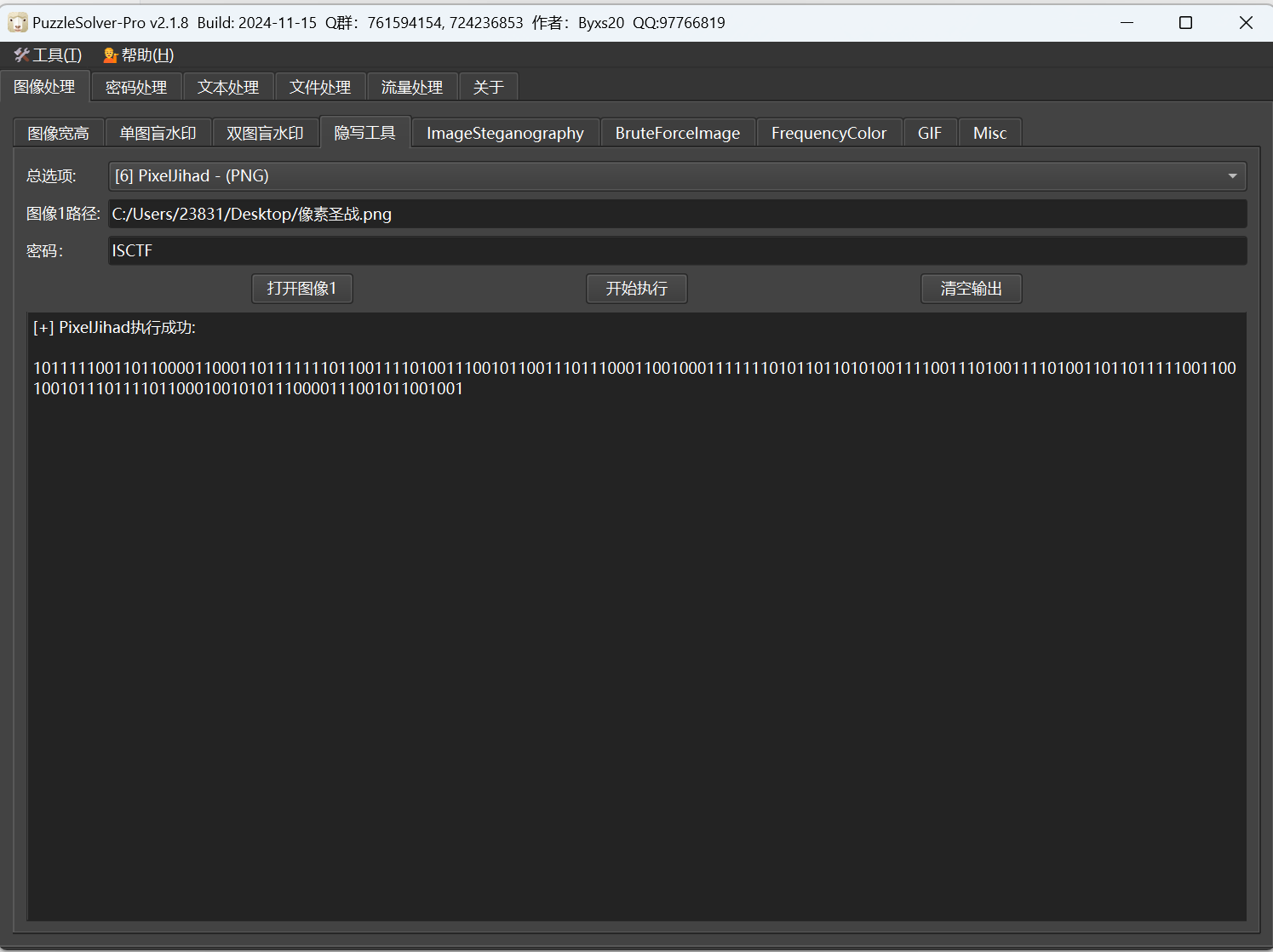Open the Misc sub-tab
Image resolution: width=1273 pixels, height=952 pixels.
990,133
